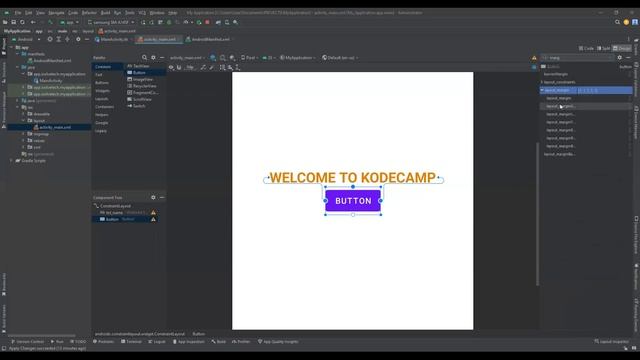Click the Back navigation arrow icon
The image size is (640, 360).
coord(33,22)
